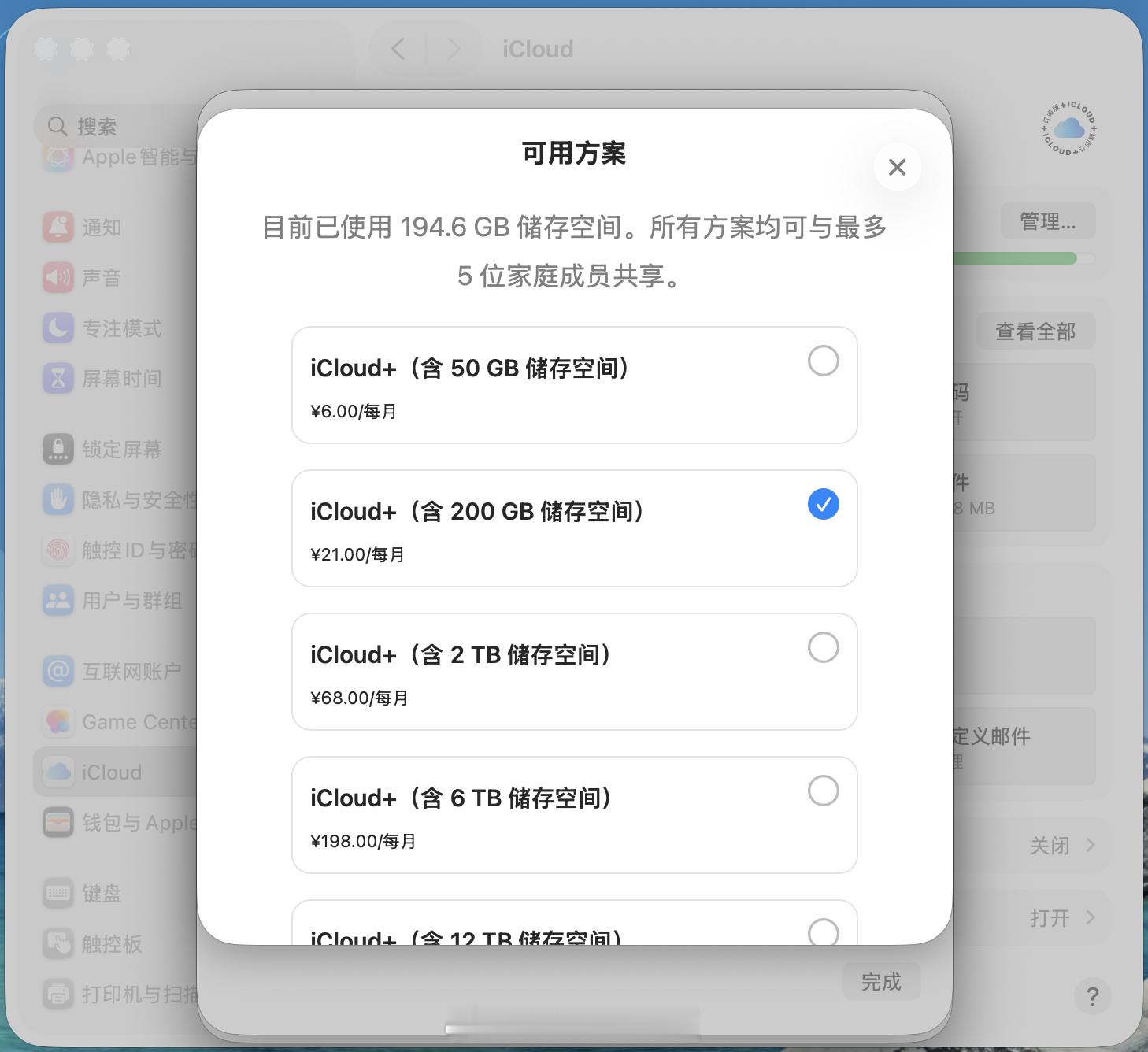
Task: Open Game Center icon in sidebar
Action: [x=58, y=722]
